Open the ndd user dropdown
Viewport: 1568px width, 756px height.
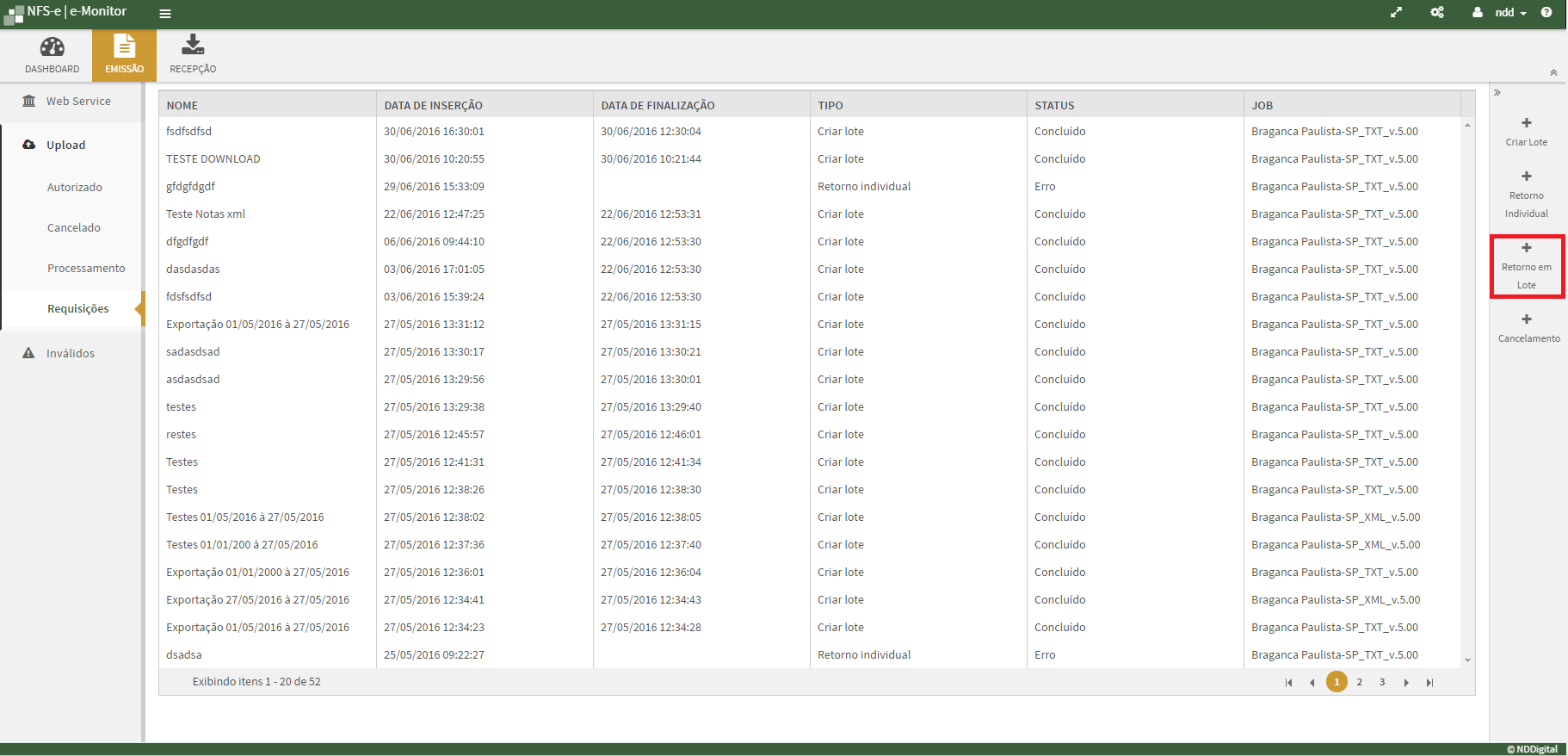[1503, 13]
